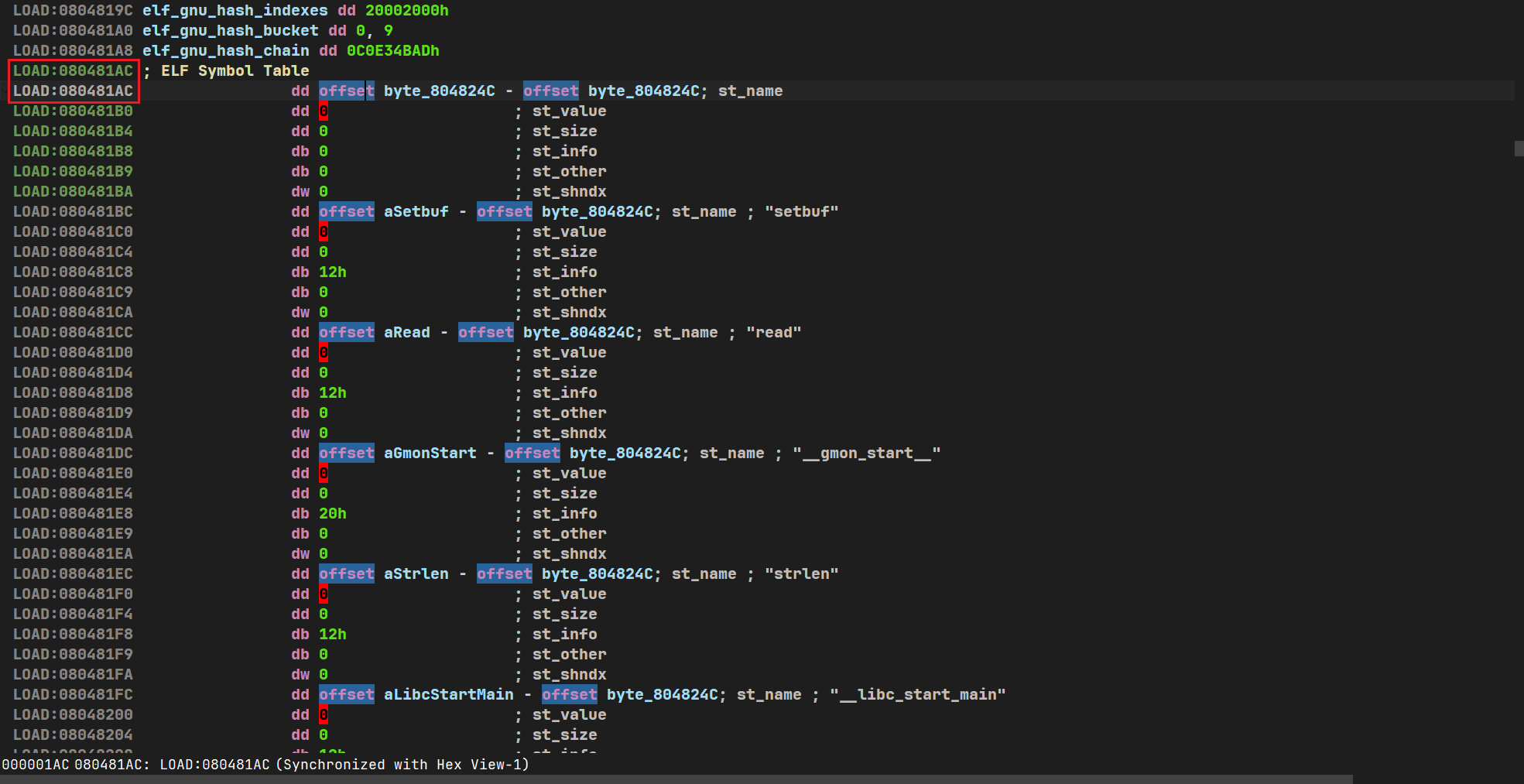Screen dimensions: 1524x784
Task: Click the 20h value at LOAD:080481E8
Action: coord(333,514)
